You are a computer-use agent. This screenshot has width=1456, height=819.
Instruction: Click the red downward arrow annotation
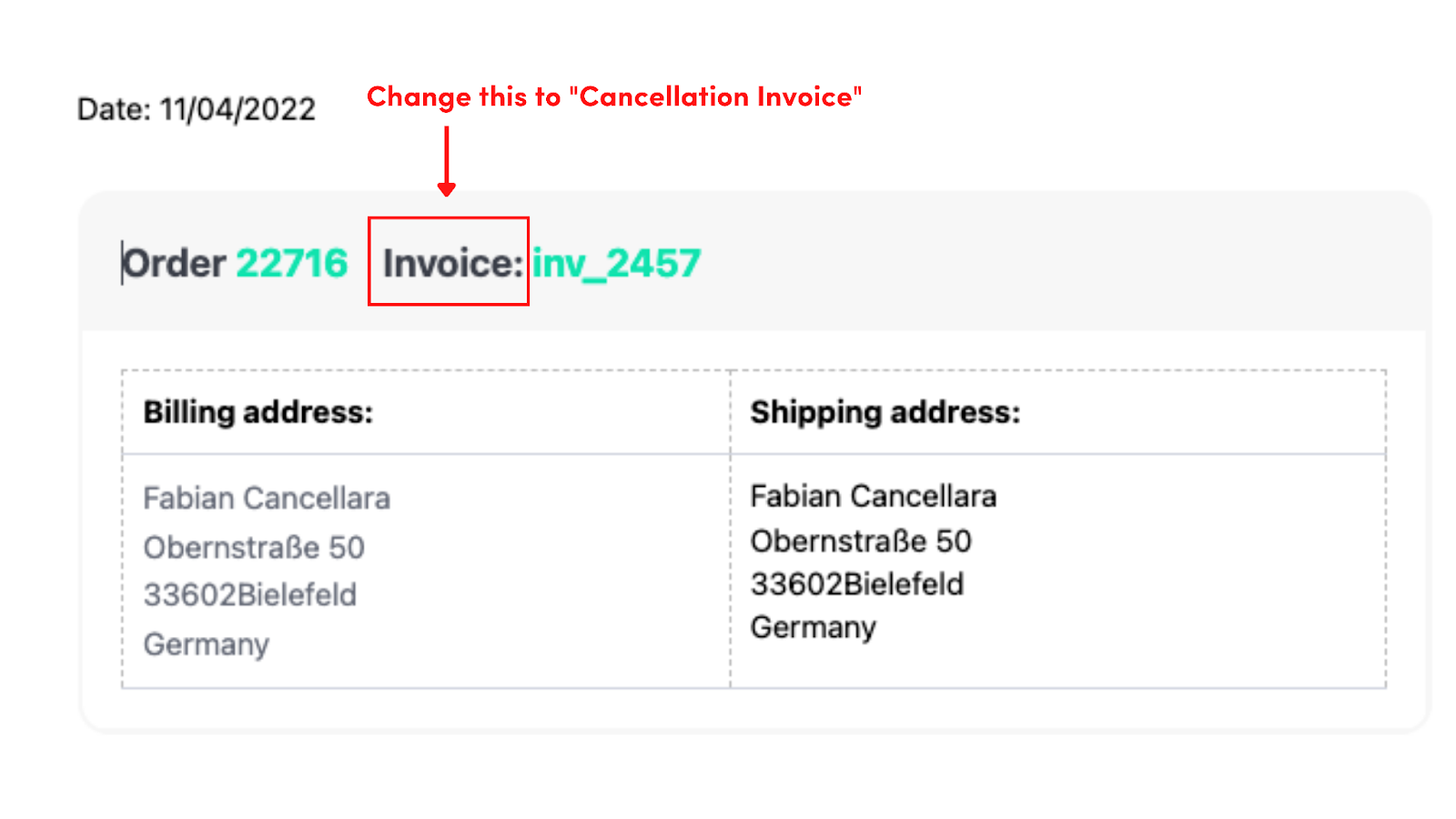tap(446, 161)
